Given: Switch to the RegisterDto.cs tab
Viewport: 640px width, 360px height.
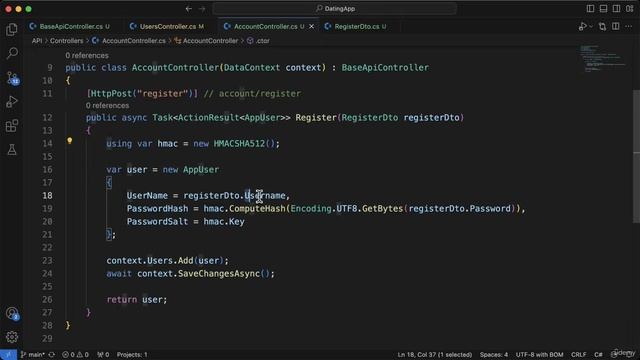Looking at the screenshot, I should (356, 27).
